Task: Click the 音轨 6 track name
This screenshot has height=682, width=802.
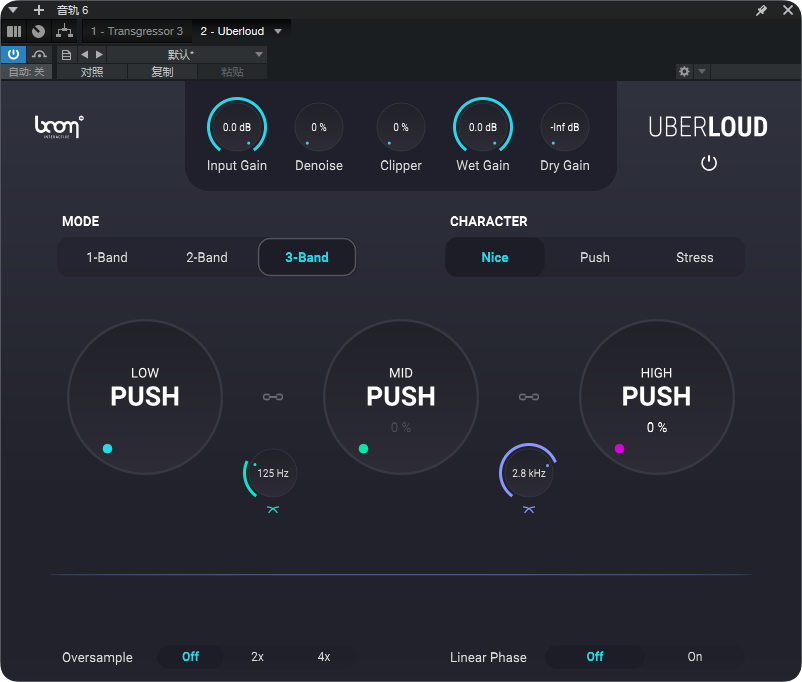Action: tap(72, 10)
